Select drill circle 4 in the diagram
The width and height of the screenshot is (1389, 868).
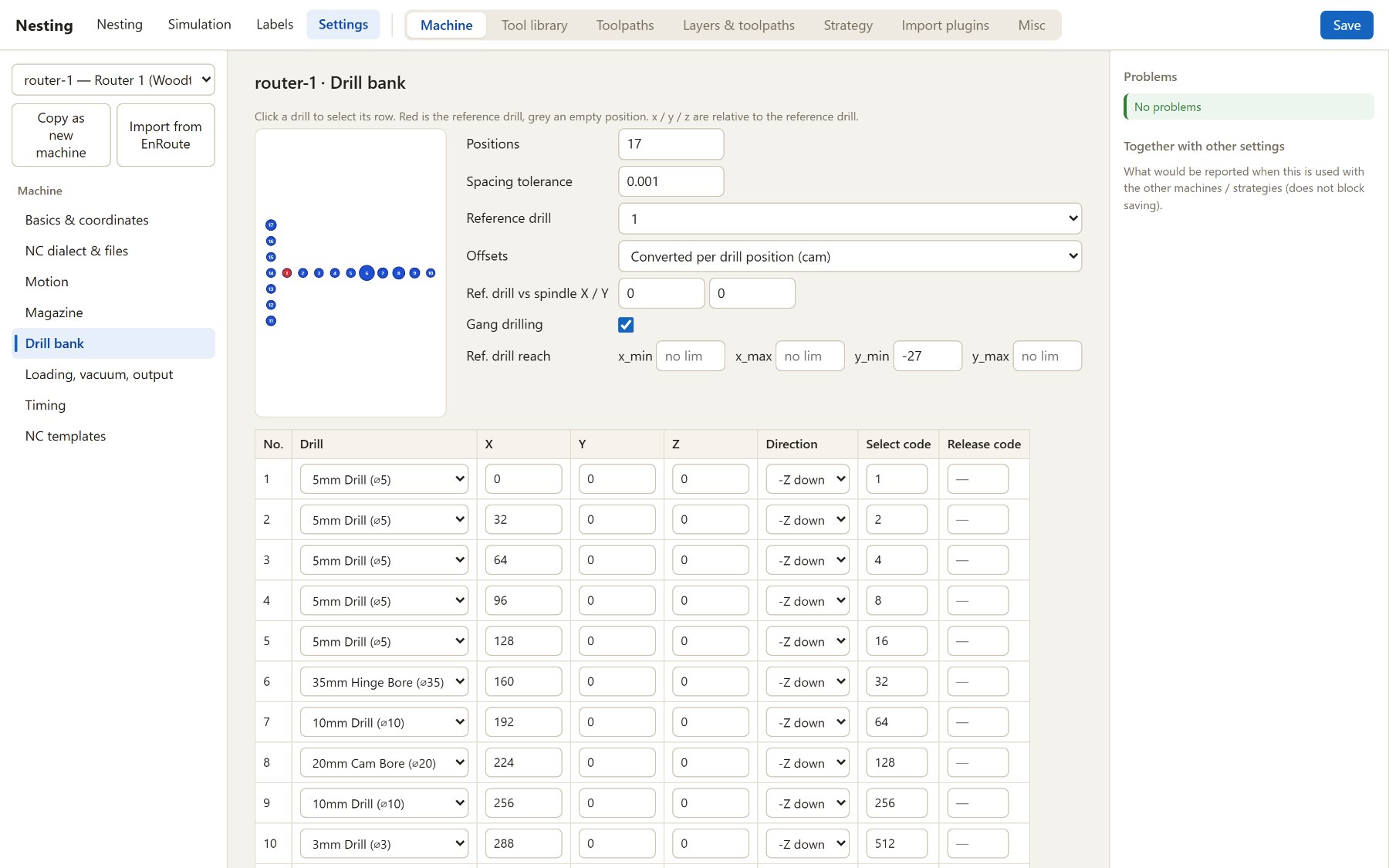pyautogui.click(x=335, y=273)
